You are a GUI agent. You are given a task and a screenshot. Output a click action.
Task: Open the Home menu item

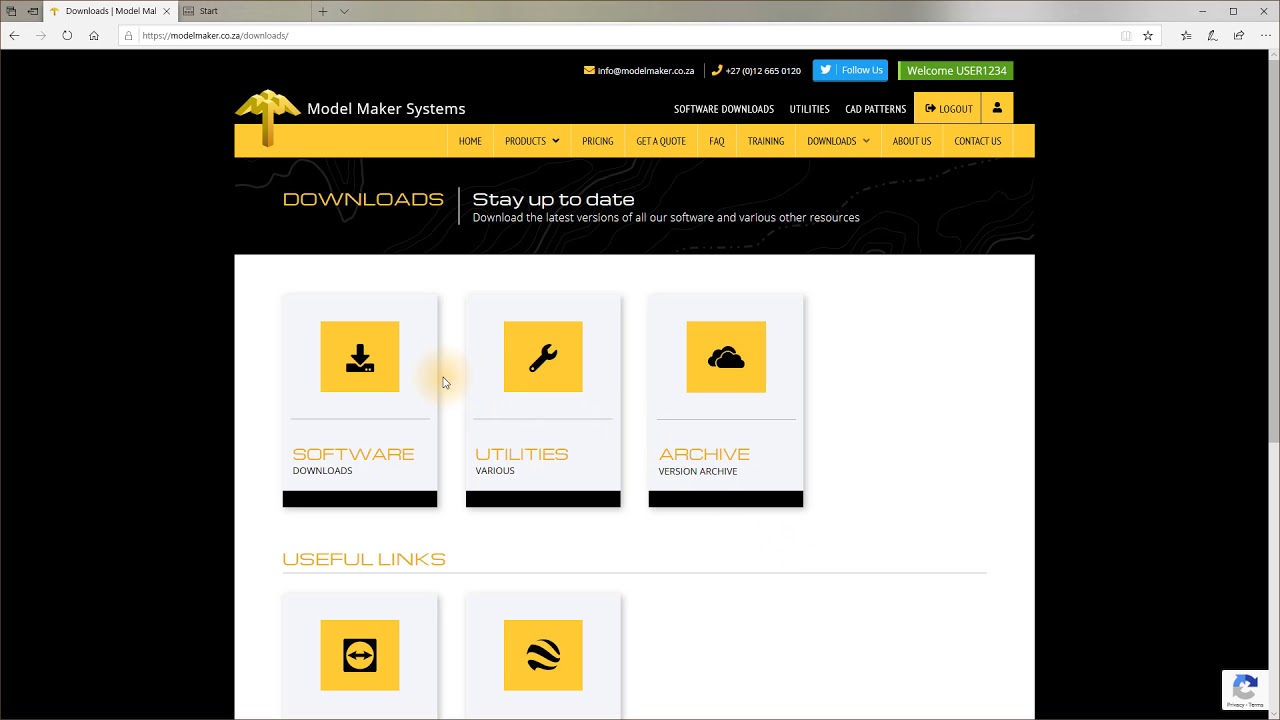[470, 141]
